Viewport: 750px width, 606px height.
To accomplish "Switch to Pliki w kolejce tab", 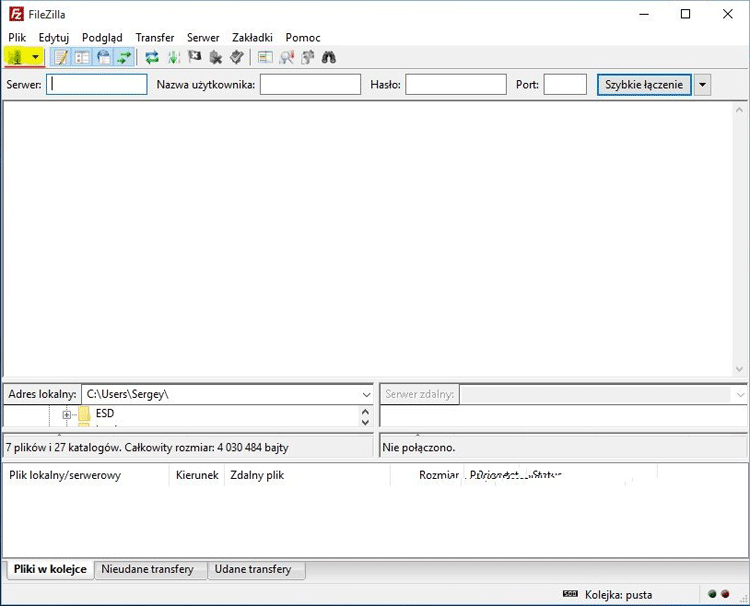I will 50,569.
